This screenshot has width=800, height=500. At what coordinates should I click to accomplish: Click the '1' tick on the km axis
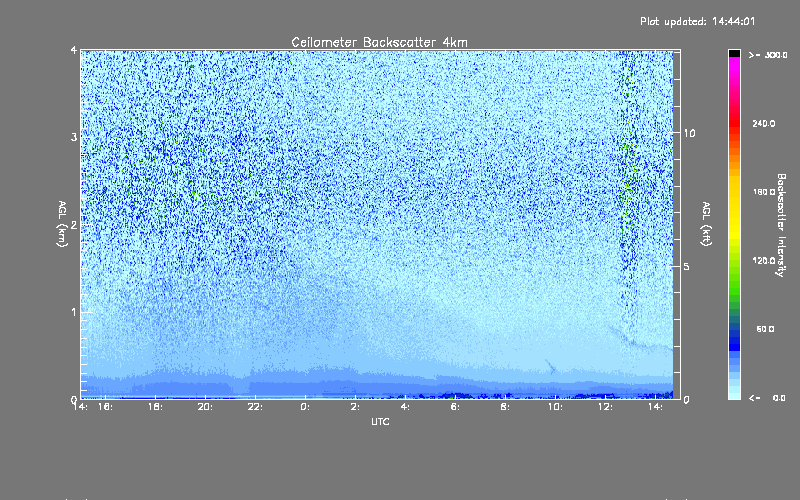coord(74,312)
